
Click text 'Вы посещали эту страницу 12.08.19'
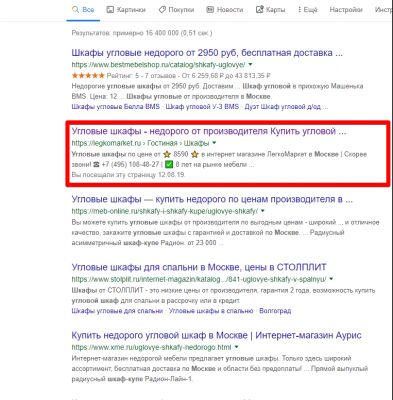128,175
